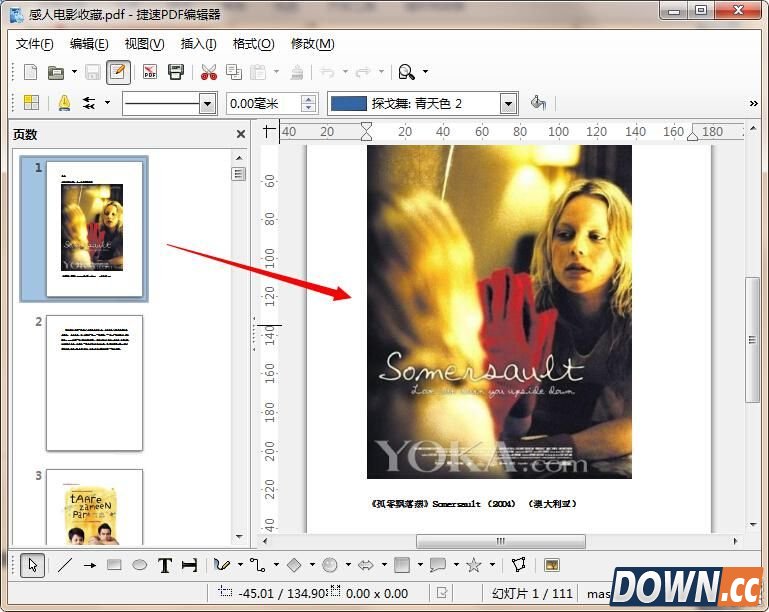Open the line style dropdown
Viewport: 769px width, 612px height.
pos(208,103)
